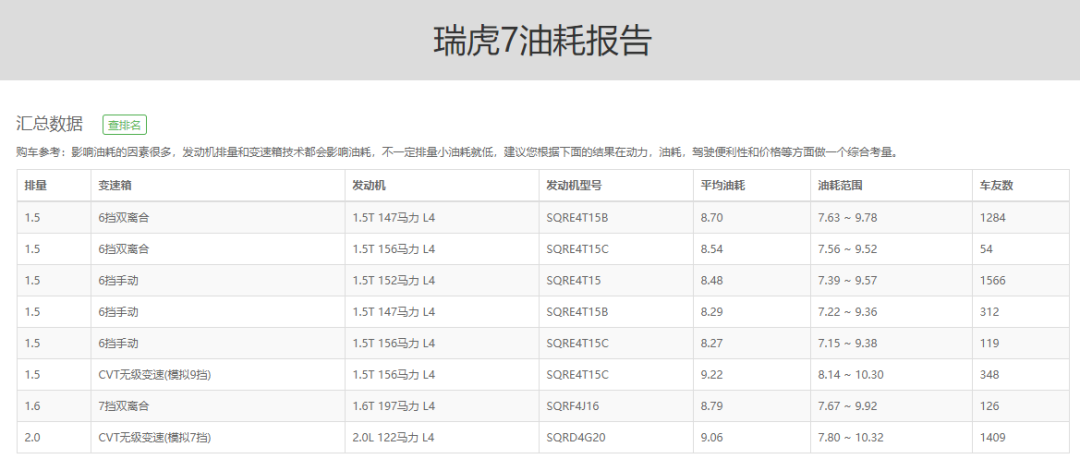The height and width of the screenshot is (459, 1080).
Task: Click the range cell 7.56 ~ 9.52
Action: tap(847, 249)
